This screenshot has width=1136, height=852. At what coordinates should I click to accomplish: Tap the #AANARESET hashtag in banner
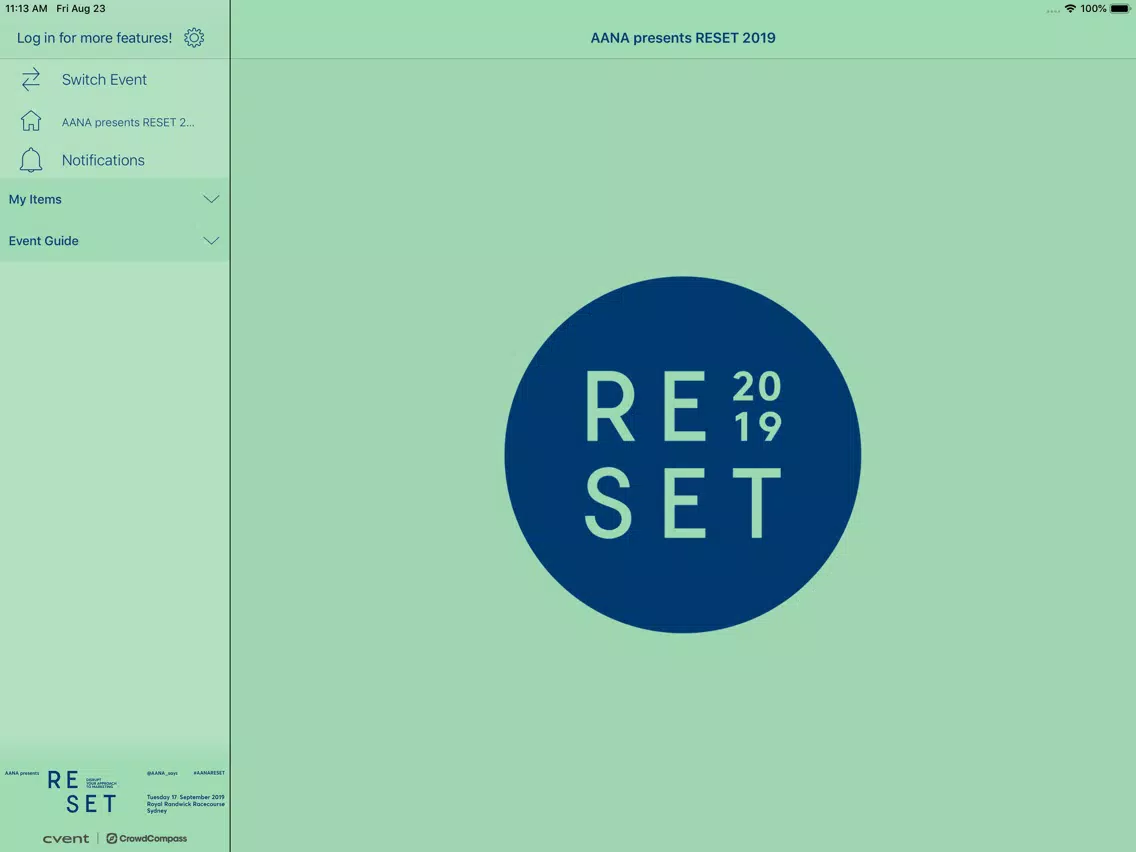209,773
